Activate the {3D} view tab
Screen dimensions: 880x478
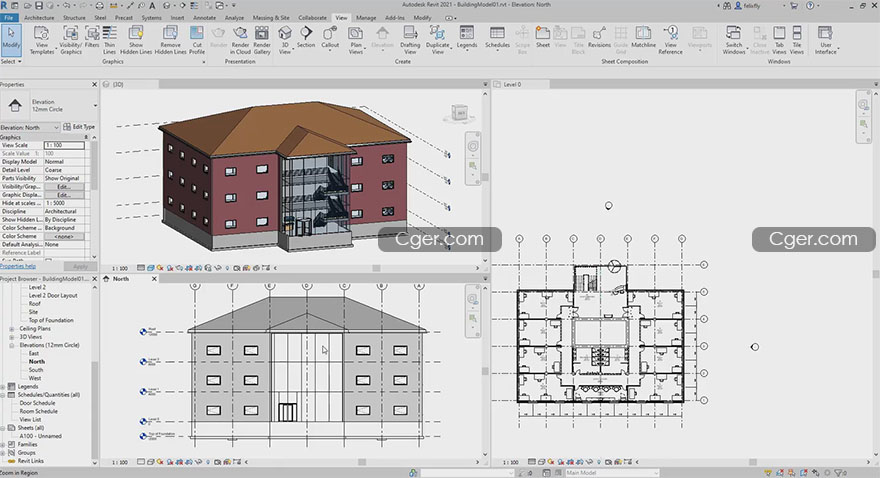tap(130, 84)
